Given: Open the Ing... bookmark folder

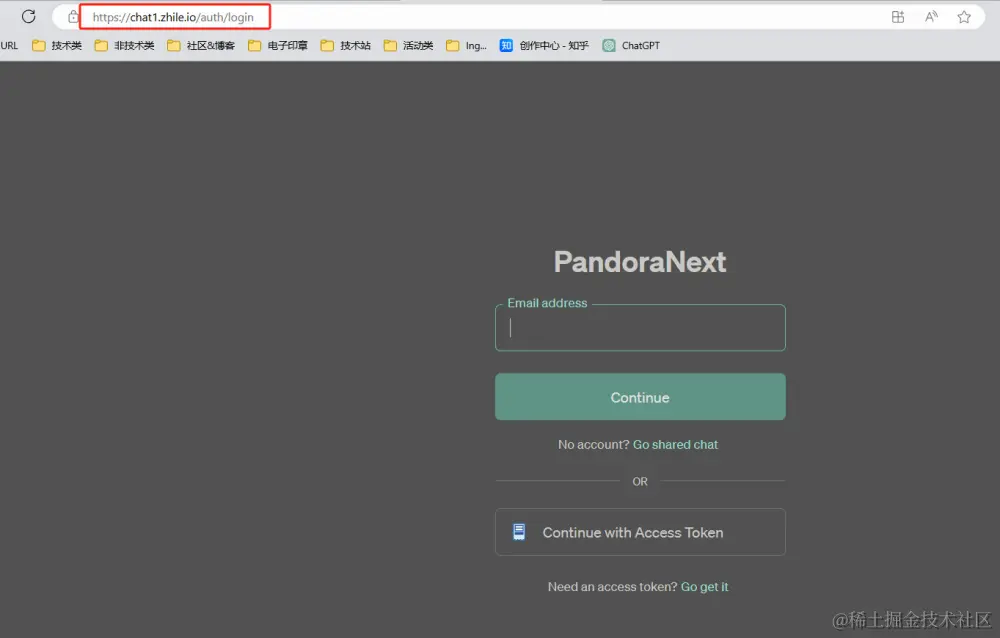Looking at the screenshot, I should pyautogui.click(x=466, y=45).
